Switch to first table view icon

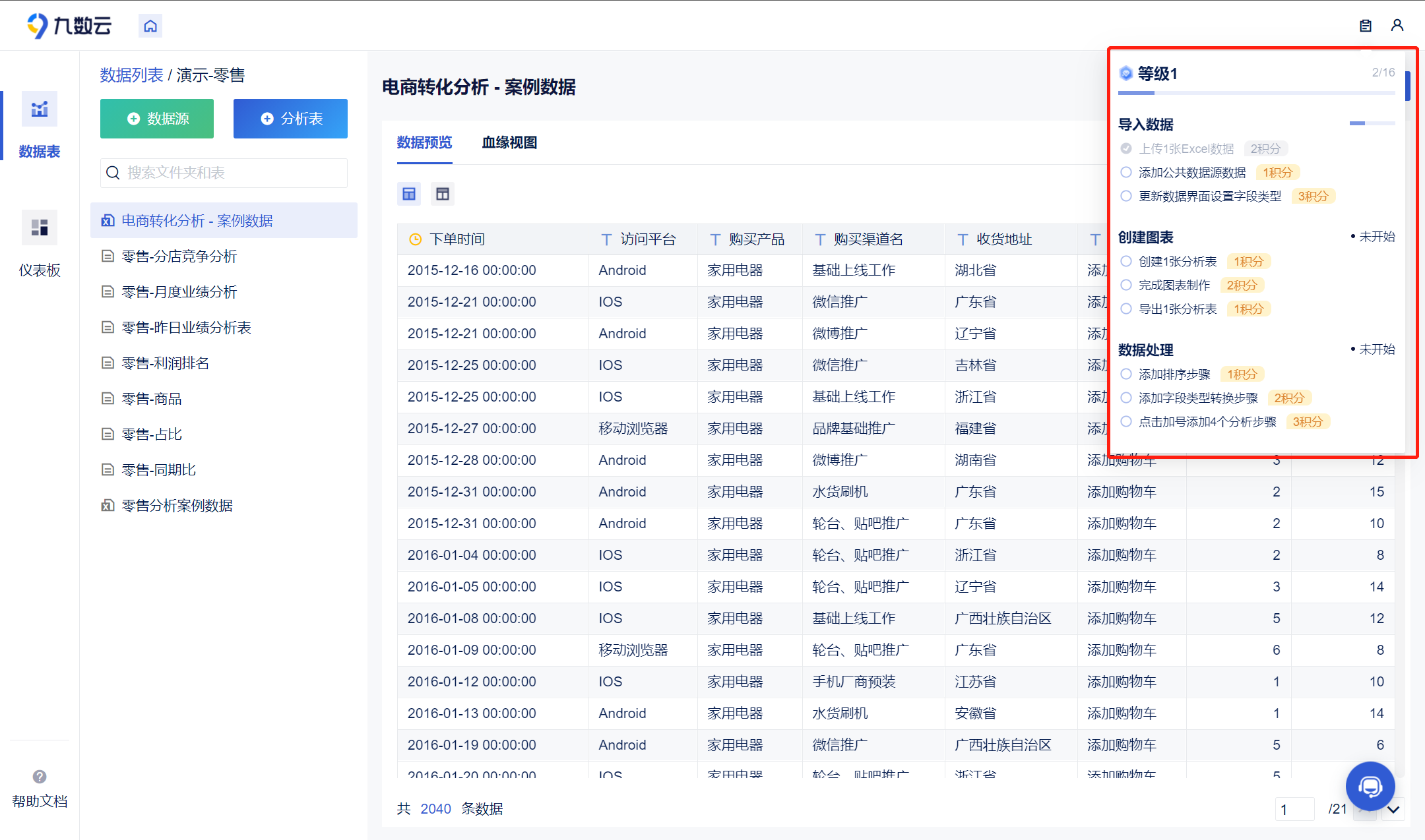[x=409, y=194]
